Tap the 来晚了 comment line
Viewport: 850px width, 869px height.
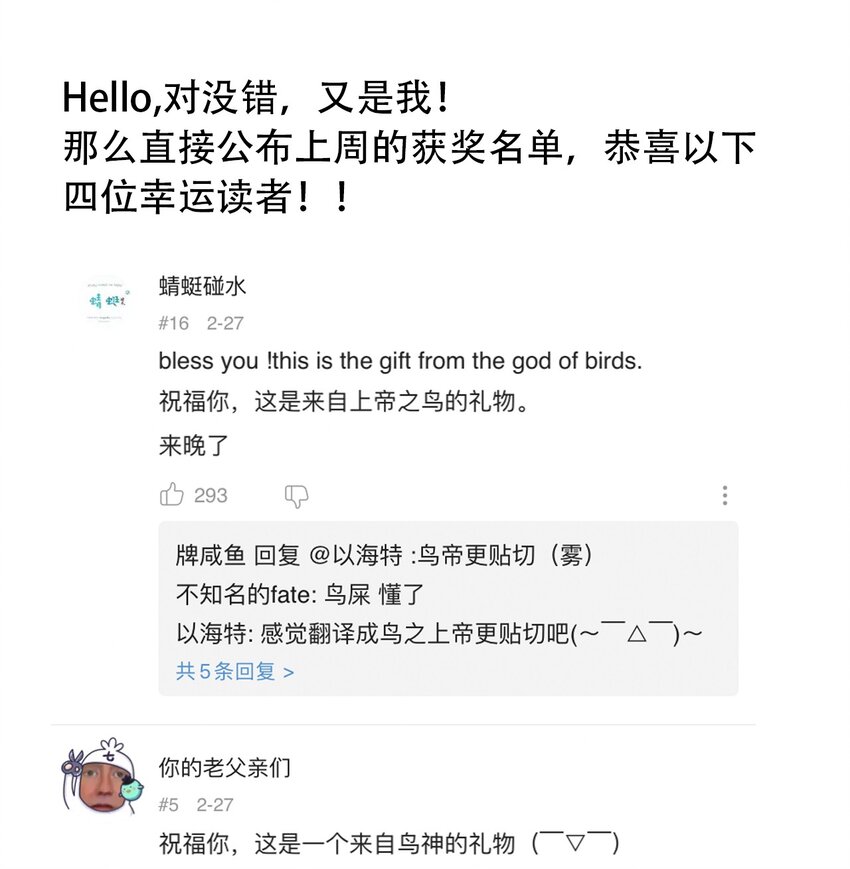click(x=194, y=446)
